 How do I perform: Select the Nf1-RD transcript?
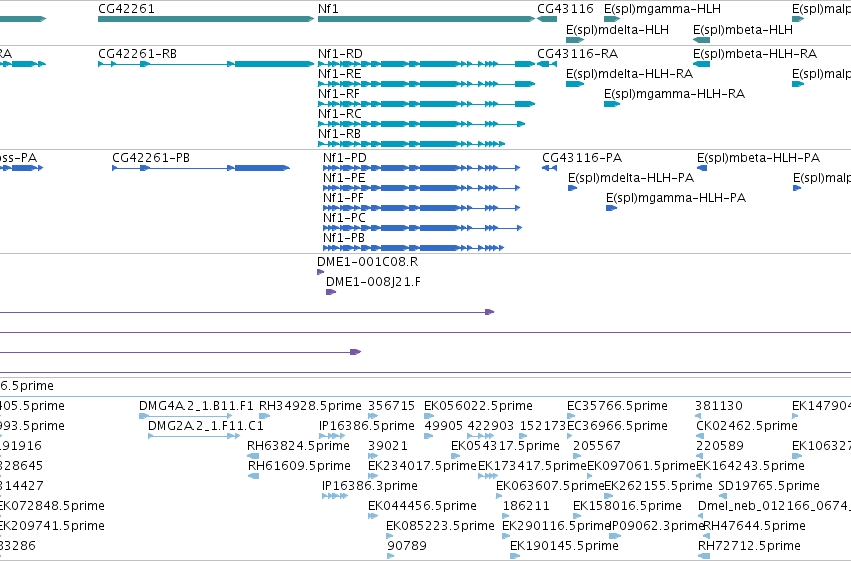pyautogui.click(x=427, y=64)
